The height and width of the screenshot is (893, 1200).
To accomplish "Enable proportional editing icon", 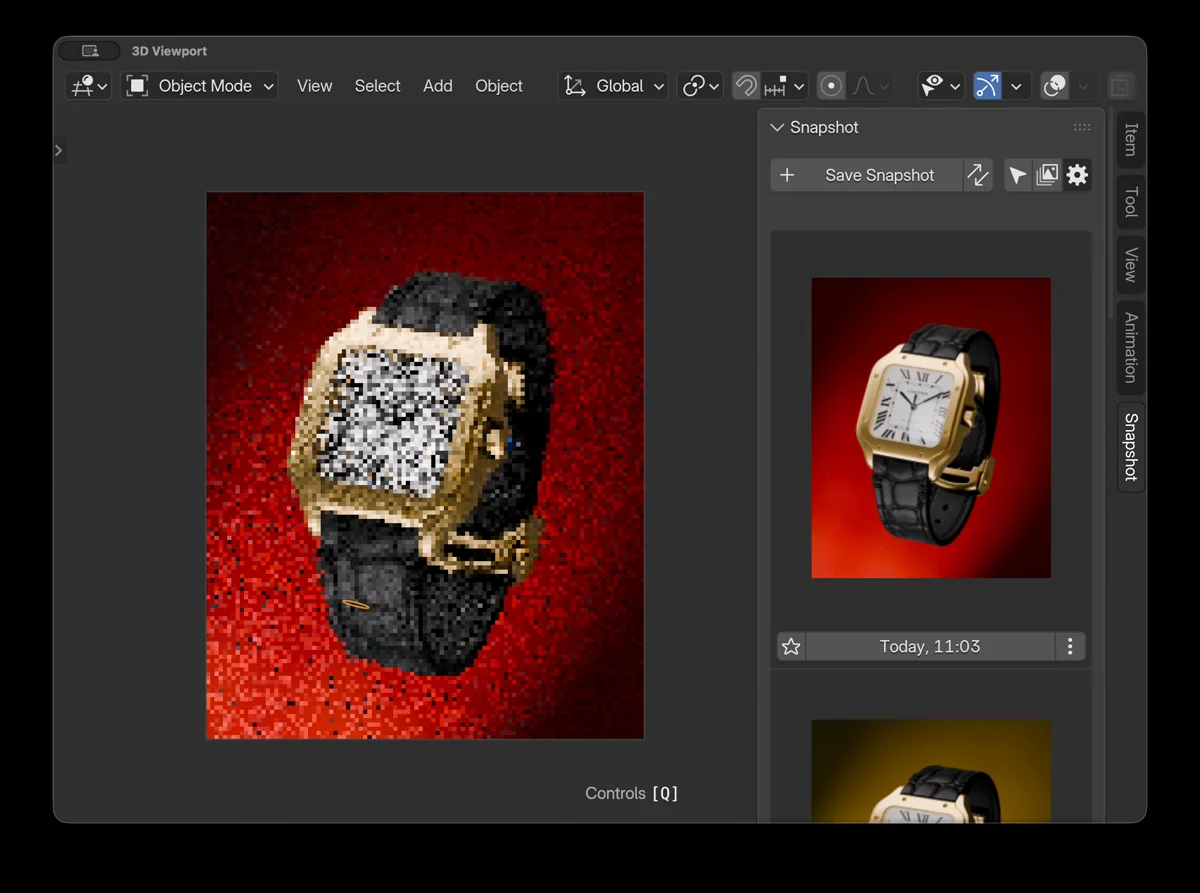I will (831, 86).
